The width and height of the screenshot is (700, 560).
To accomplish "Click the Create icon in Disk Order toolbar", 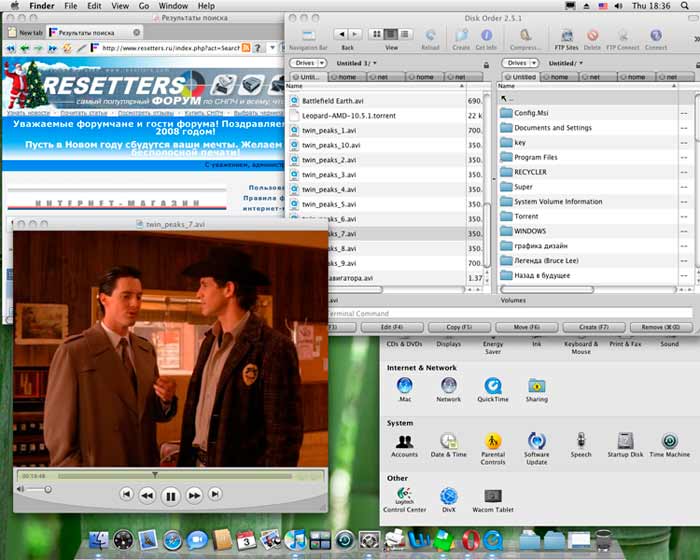I will 461,35.
